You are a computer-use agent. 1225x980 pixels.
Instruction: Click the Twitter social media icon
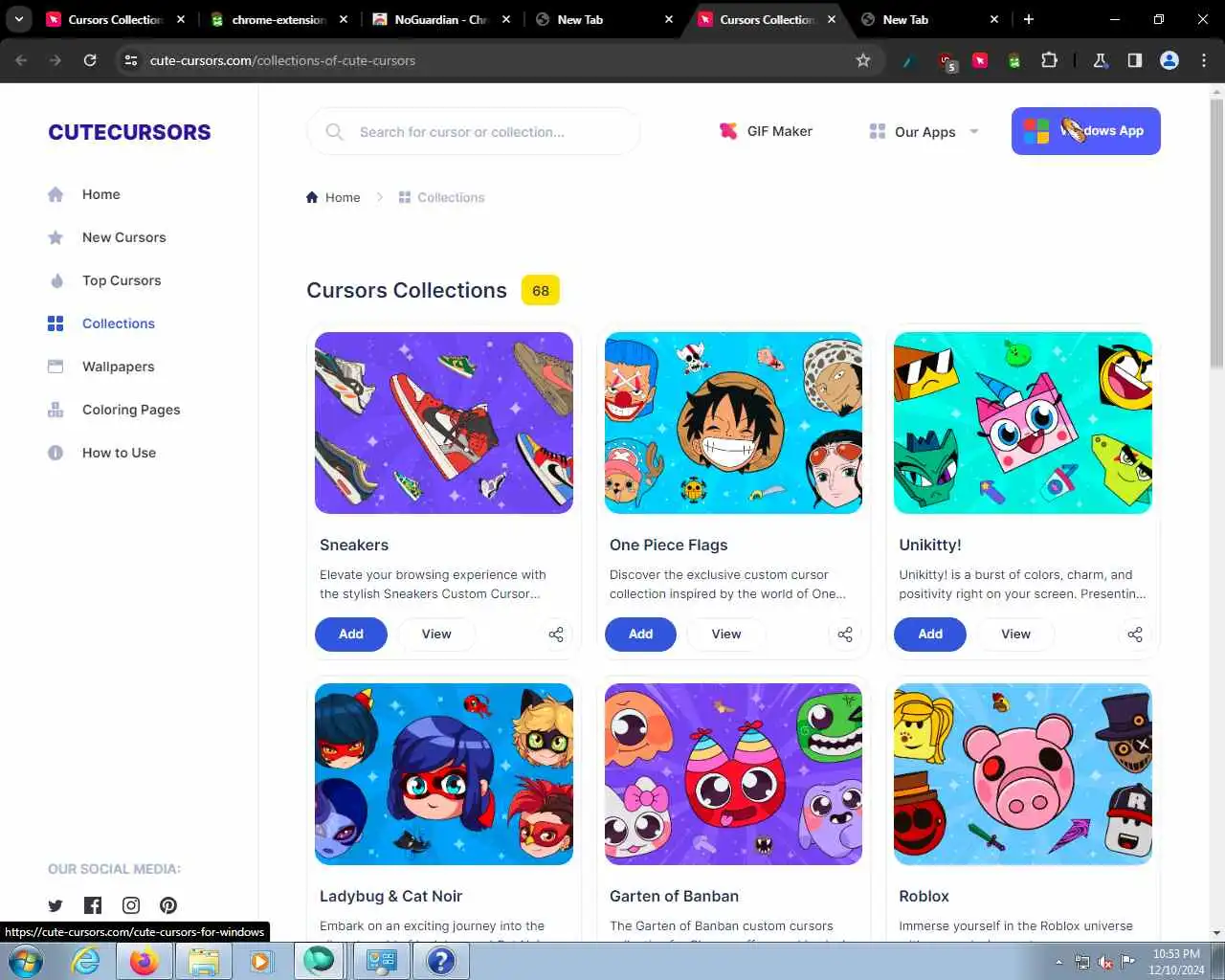tap(56, 905)
